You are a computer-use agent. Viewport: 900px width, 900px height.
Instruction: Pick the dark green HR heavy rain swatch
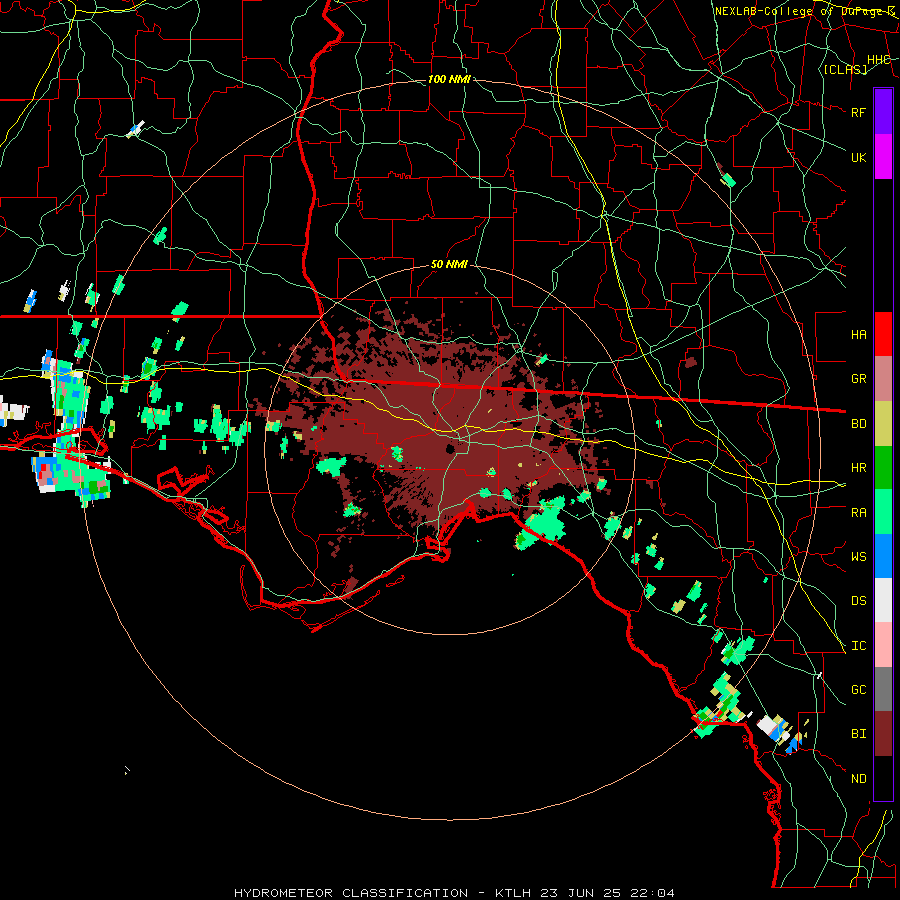tap(883, 468)
